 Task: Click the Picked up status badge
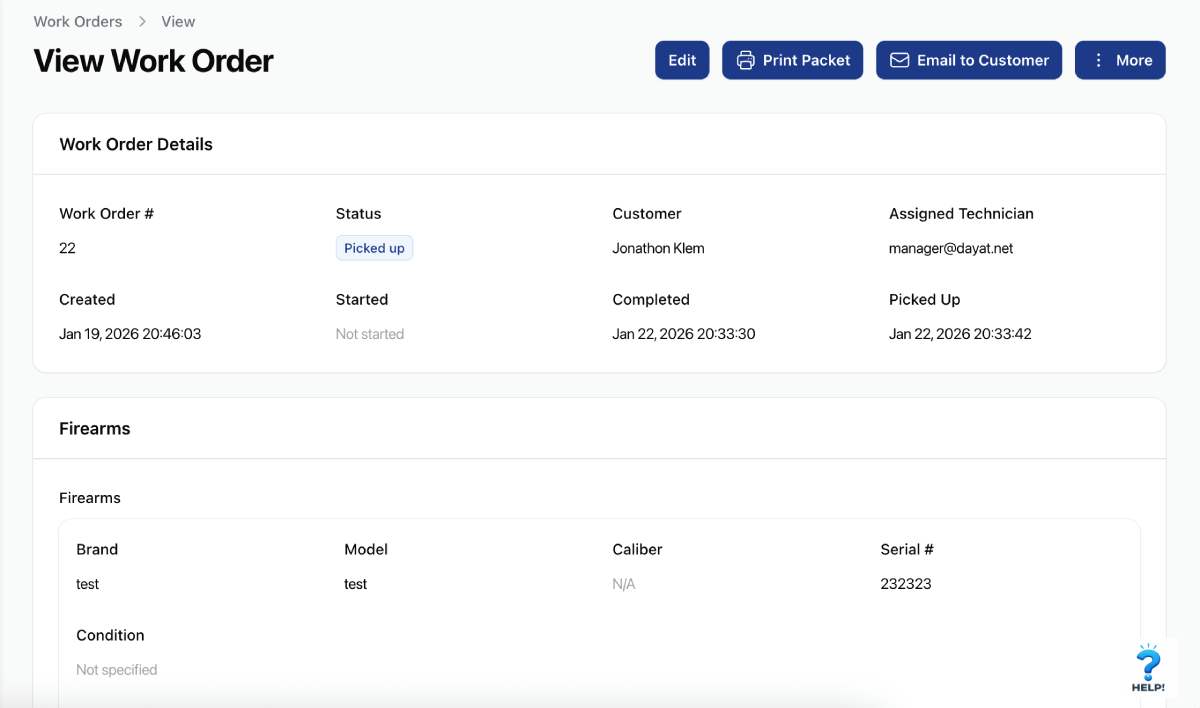pos(374,247)
